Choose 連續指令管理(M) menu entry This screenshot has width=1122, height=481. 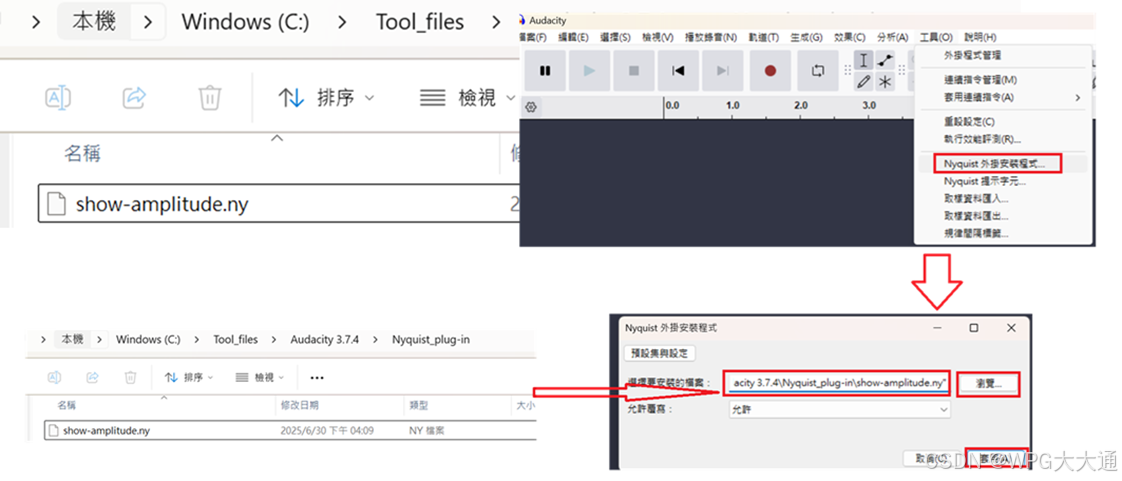(1003, 79)
